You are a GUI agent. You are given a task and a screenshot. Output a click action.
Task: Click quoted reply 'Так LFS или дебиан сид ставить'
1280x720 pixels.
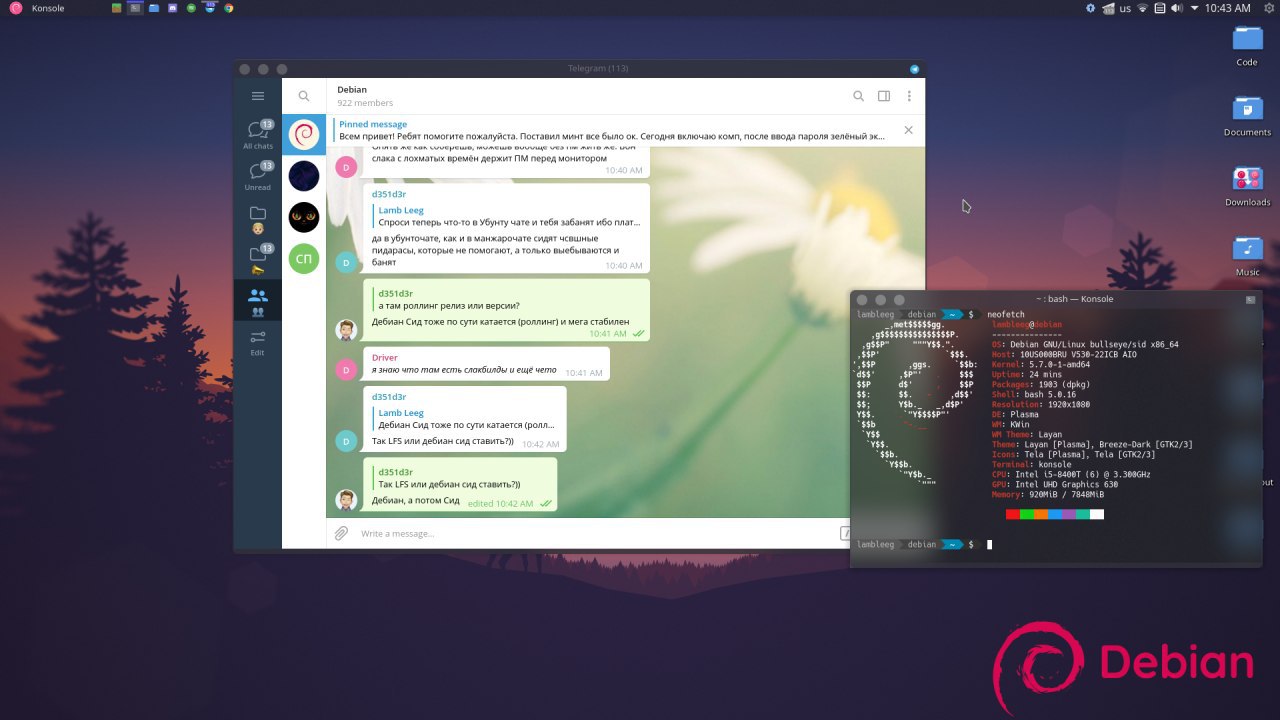pos(449,478)
